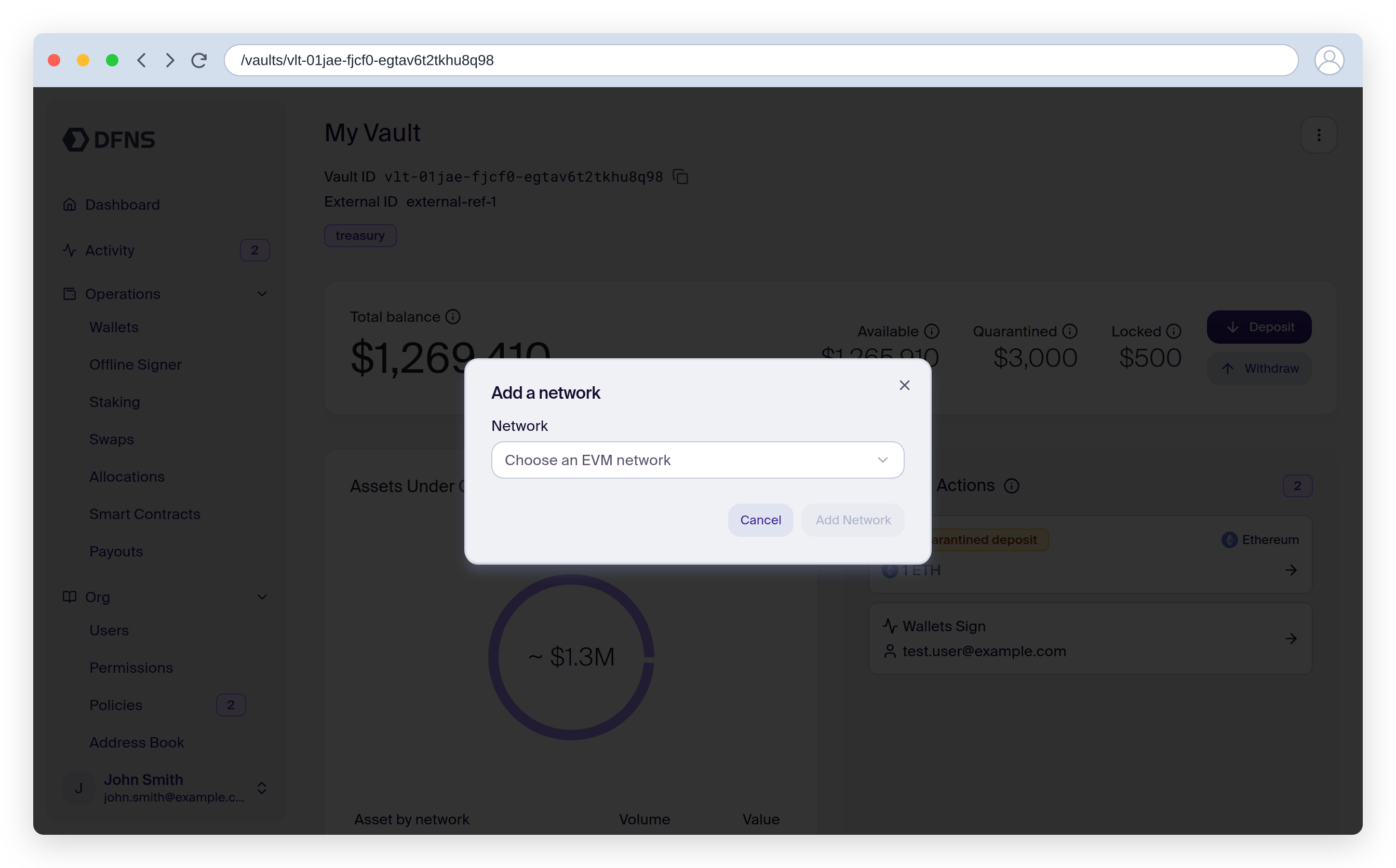The width and height of the screenshot is (1396, 868).
Task: Collapse the Operations section chevron
Action: coord(262,294)
